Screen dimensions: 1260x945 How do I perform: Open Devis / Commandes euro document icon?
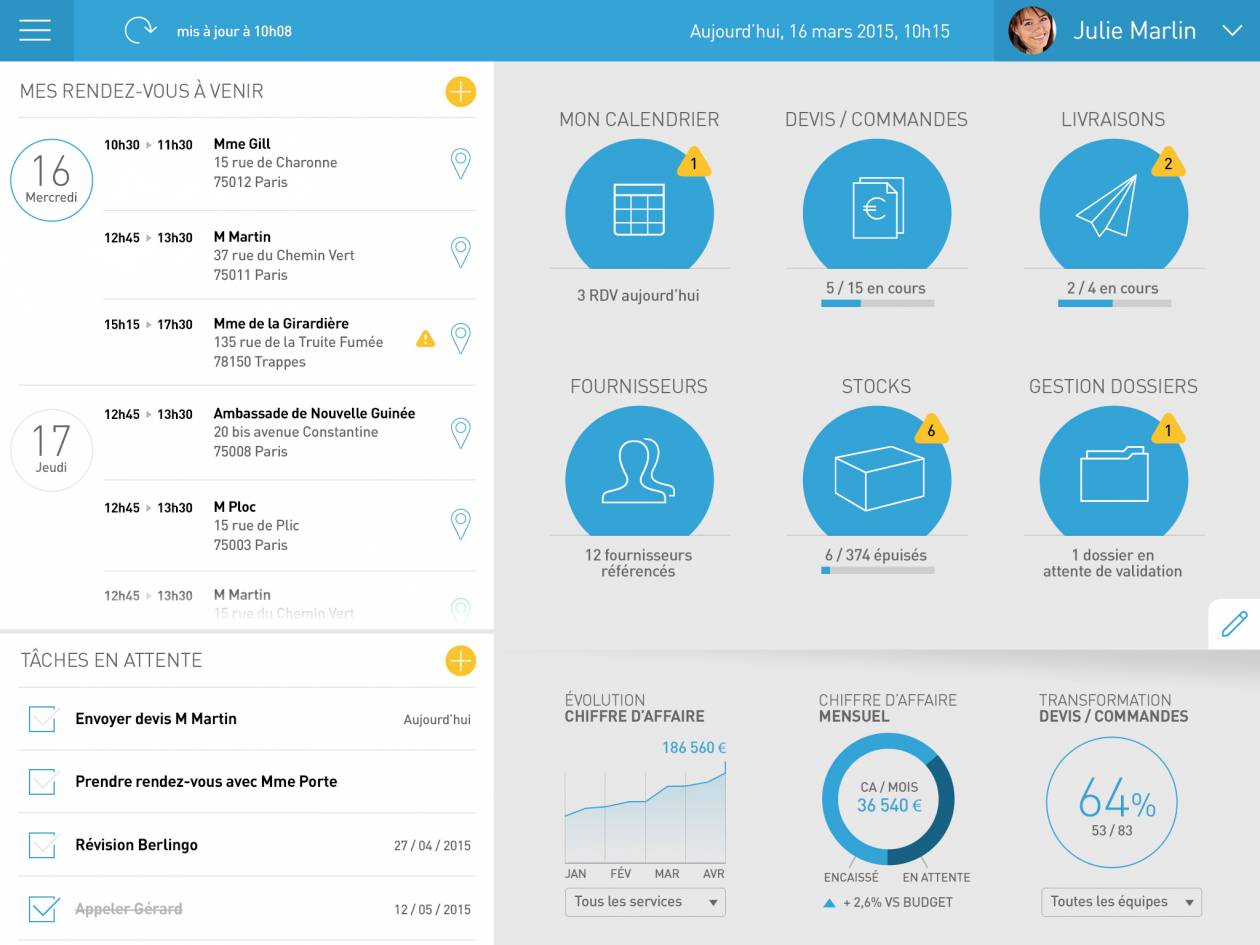coord(877,208)
